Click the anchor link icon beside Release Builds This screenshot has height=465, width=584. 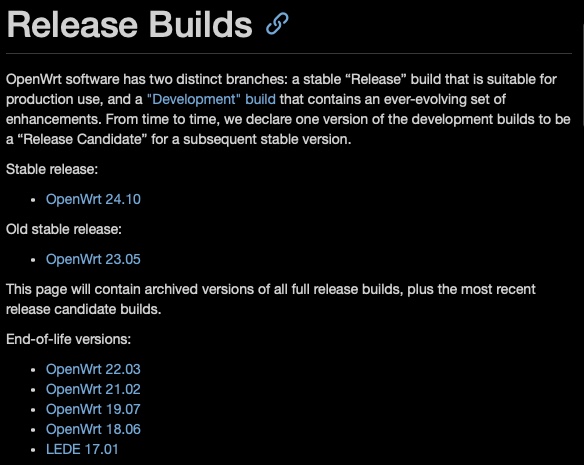(x=277, y=23)
